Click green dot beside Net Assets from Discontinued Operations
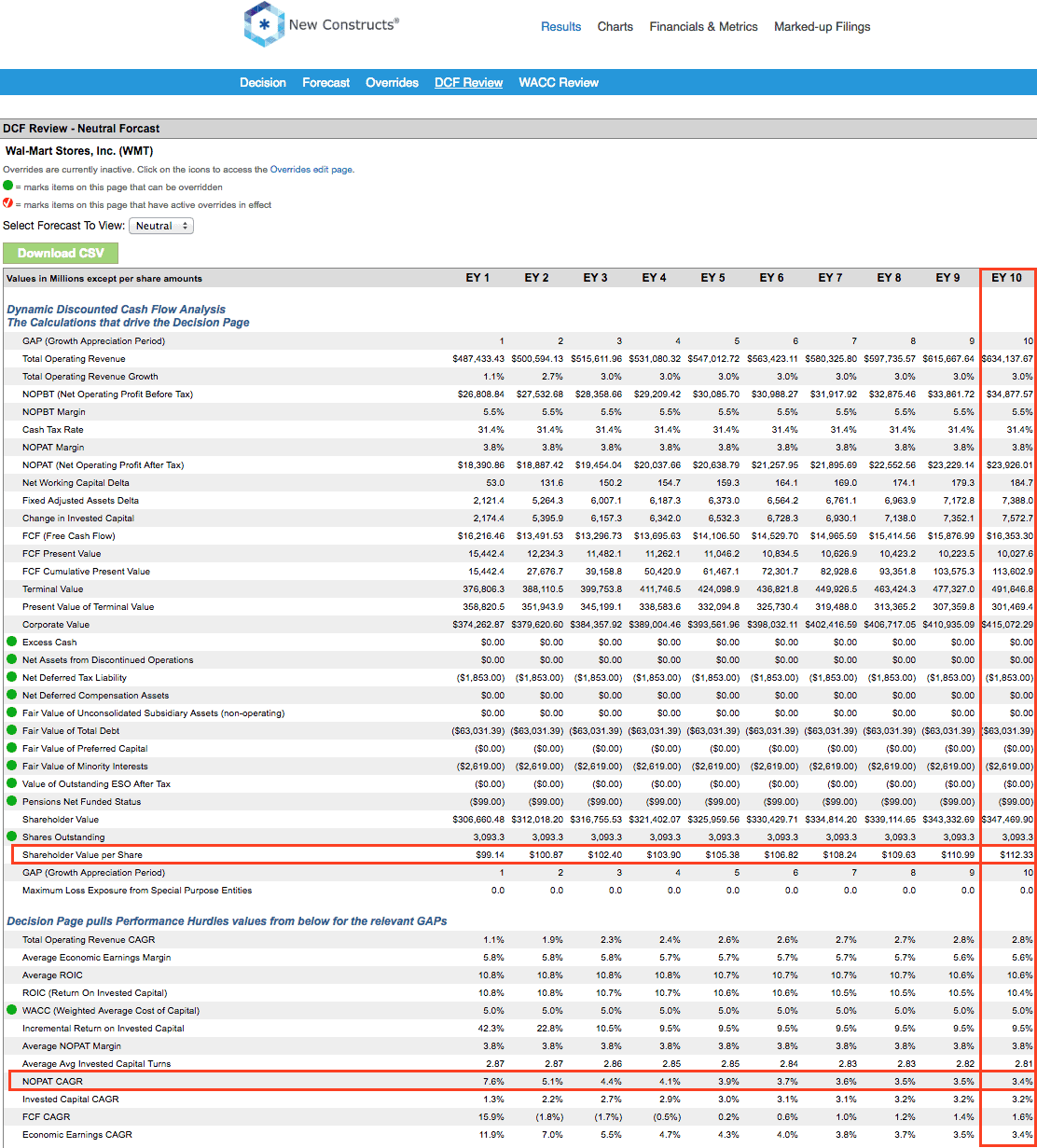 click(x=12, y=659)
